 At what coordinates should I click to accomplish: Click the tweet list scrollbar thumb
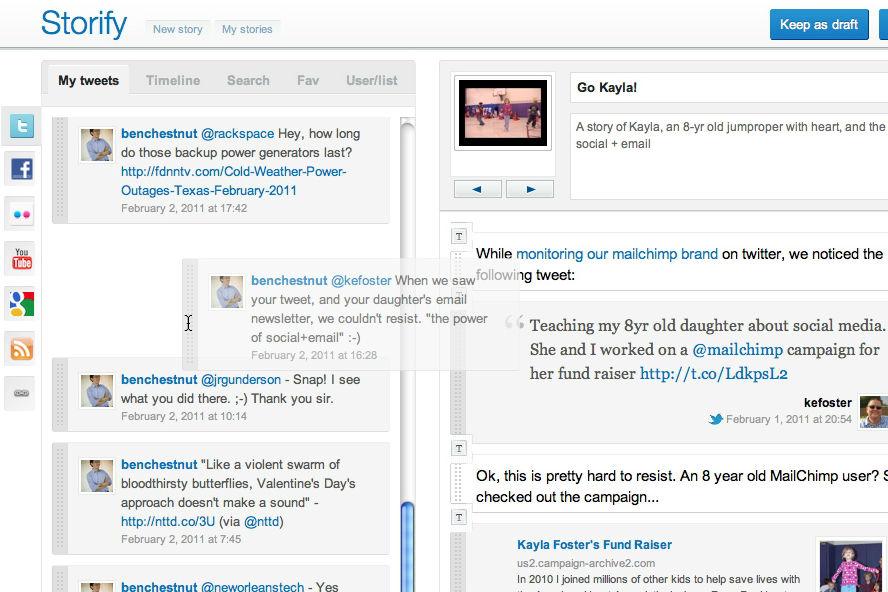pyautogui.click(x=407, y=547)
